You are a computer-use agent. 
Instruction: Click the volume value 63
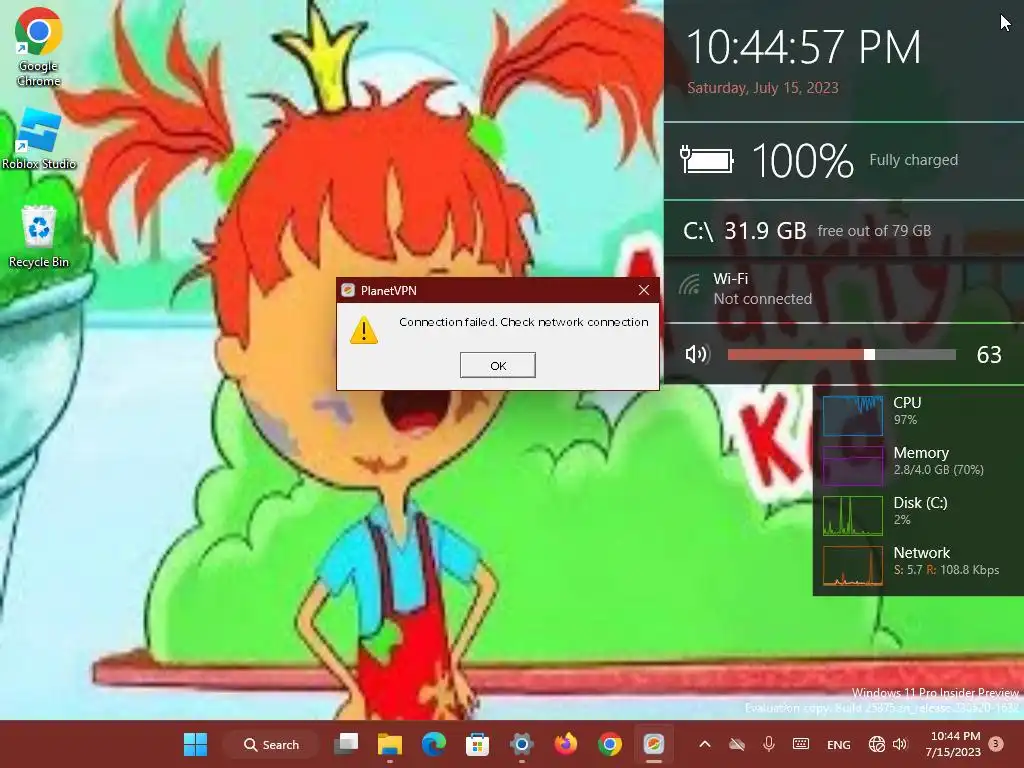(989, 355)
